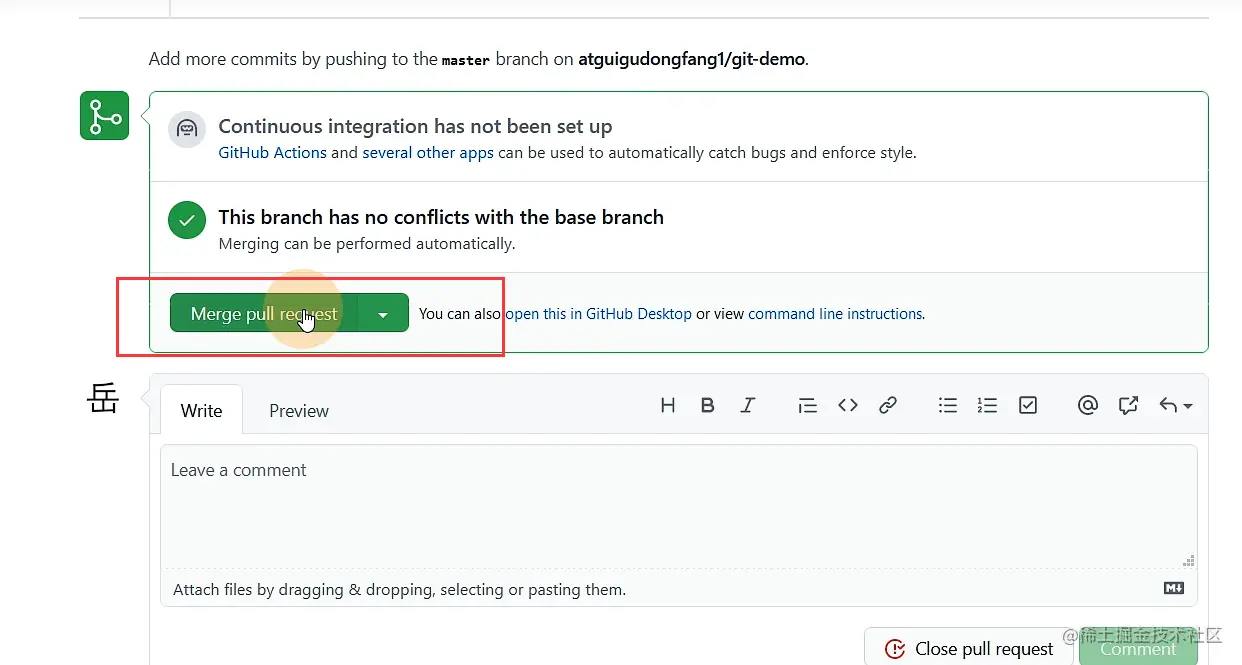This screenshot has width=1242, height=665.
Task: Insert code with the angle brackets icon
Action: point(848,405)
